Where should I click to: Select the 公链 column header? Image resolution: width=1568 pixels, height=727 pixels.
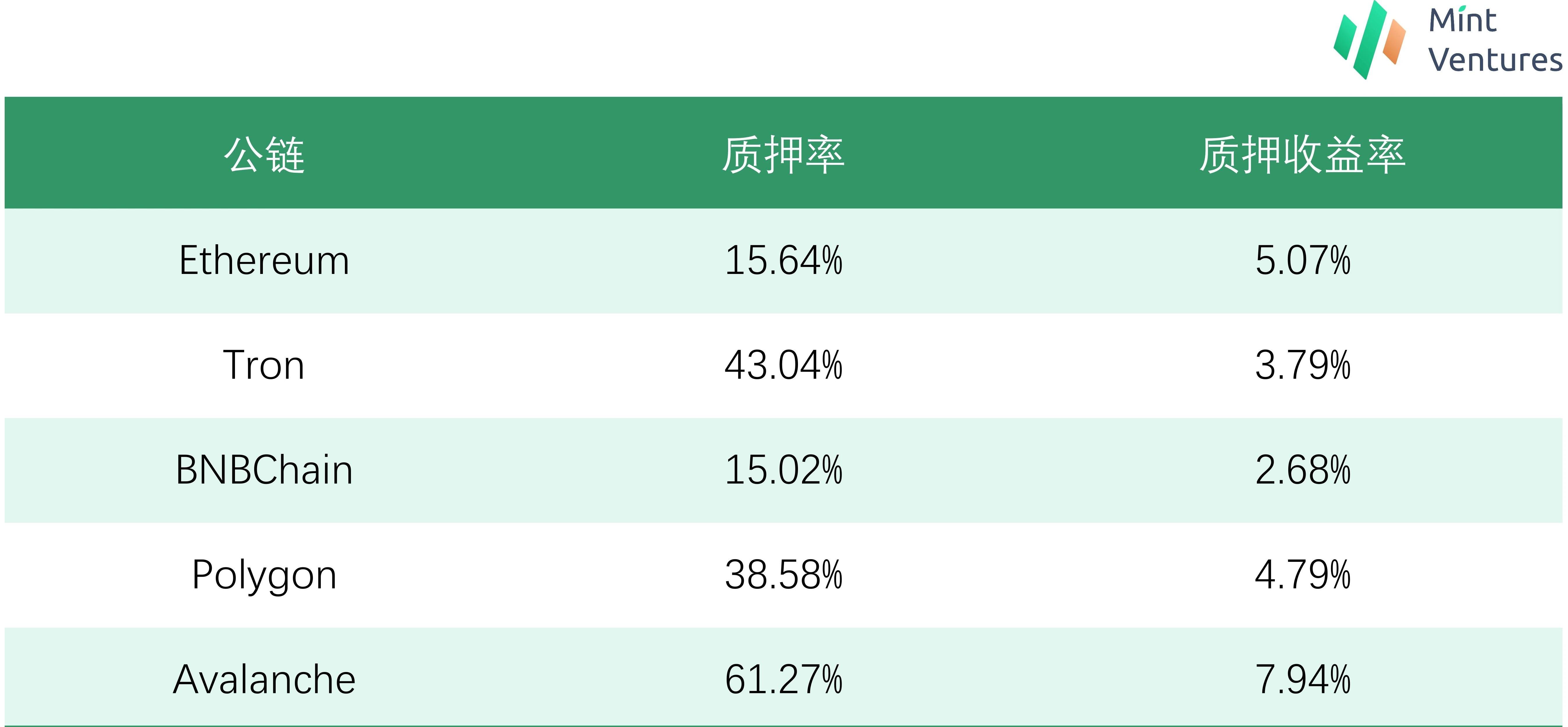coord(264,155)
